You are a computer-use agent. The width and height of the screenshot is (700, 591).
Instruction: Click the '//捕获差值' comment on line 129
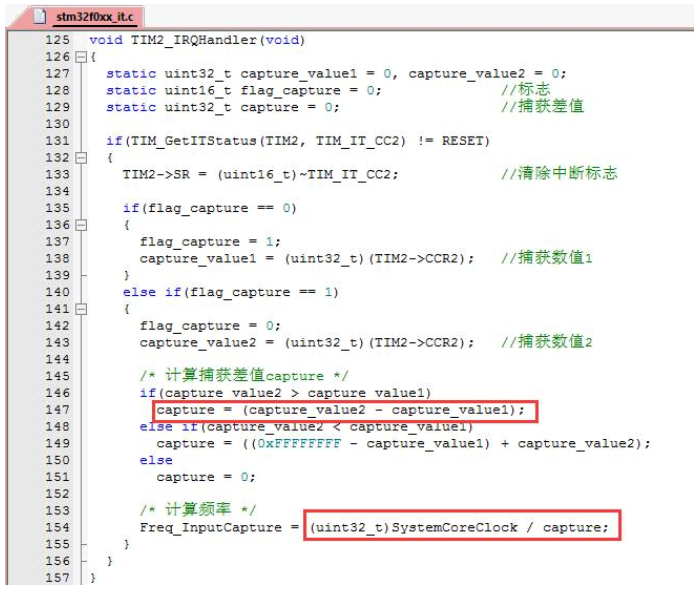coord(542,106)
